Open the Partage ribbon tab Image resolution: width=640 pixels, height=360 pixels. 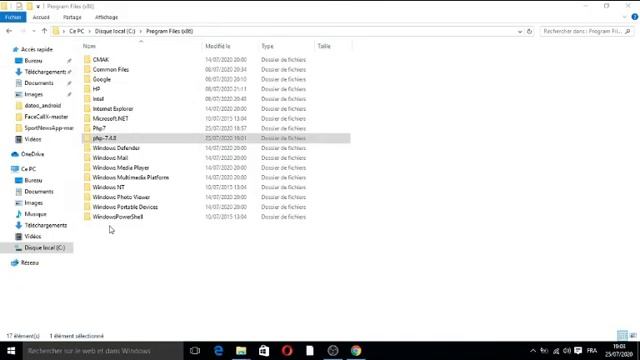[x=72, y=17]
